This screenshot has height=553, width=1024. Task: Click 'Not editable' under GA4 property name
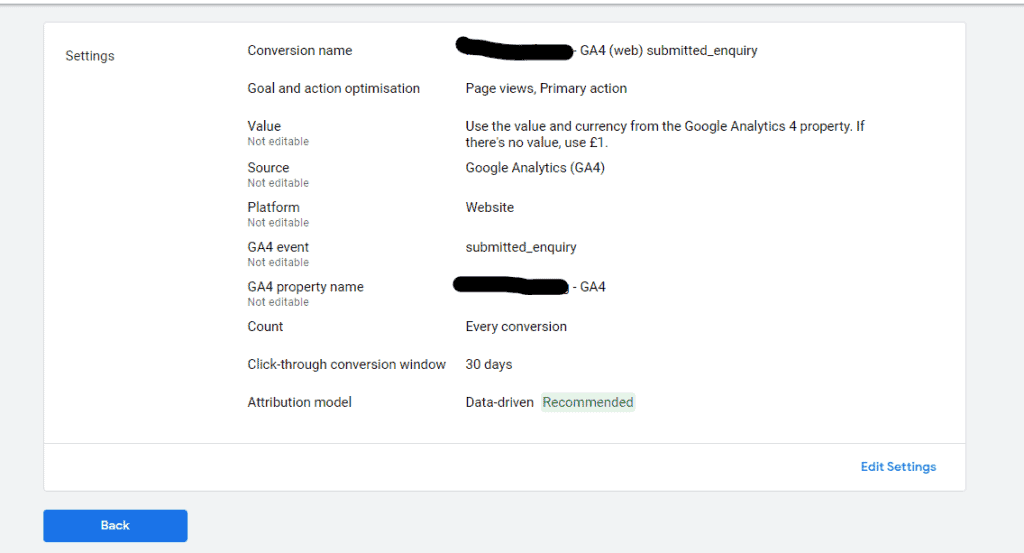(x=278, y=302)
